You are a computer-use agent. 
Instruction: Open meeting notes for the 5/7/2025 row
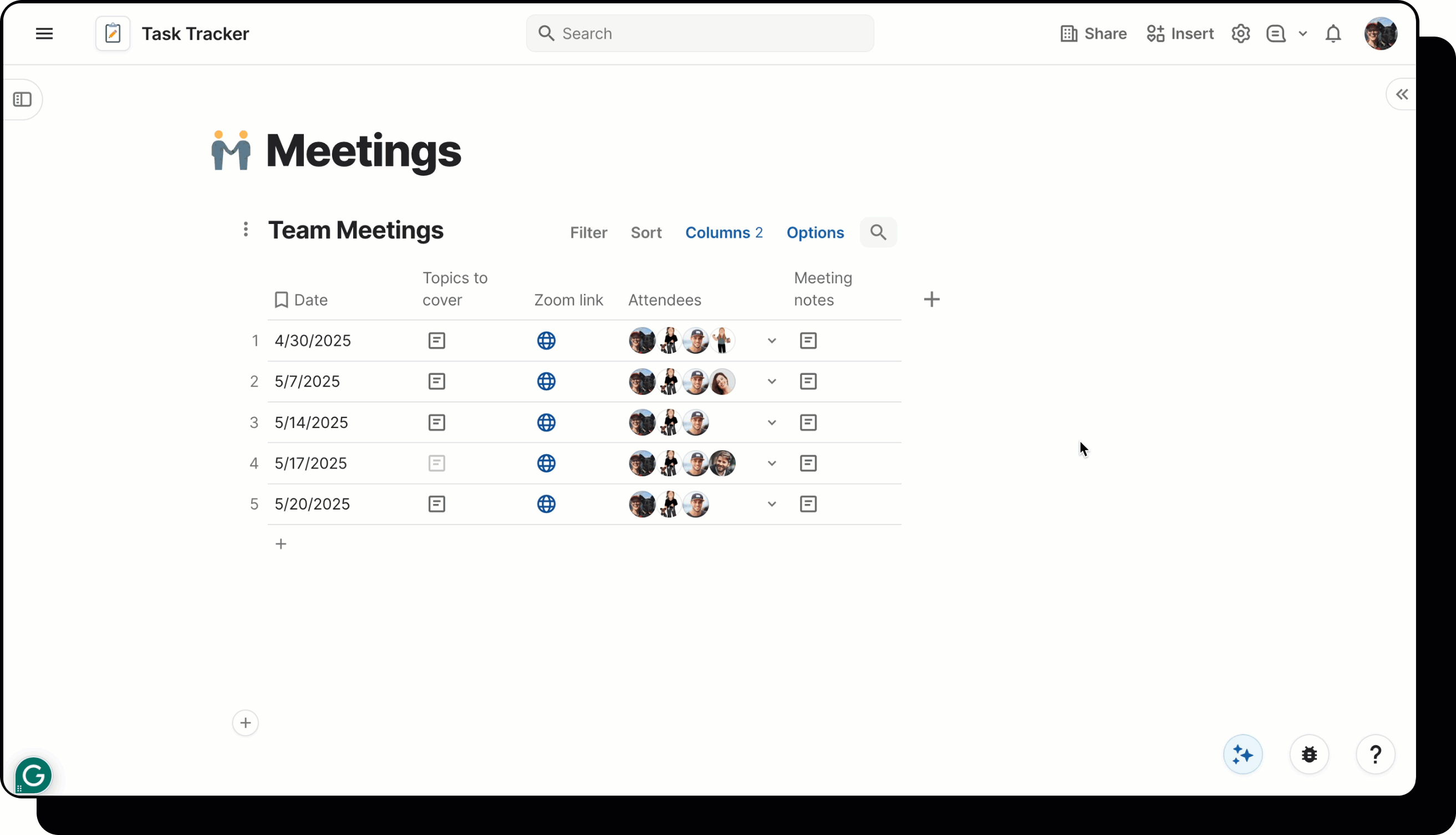tap(807, 381)
